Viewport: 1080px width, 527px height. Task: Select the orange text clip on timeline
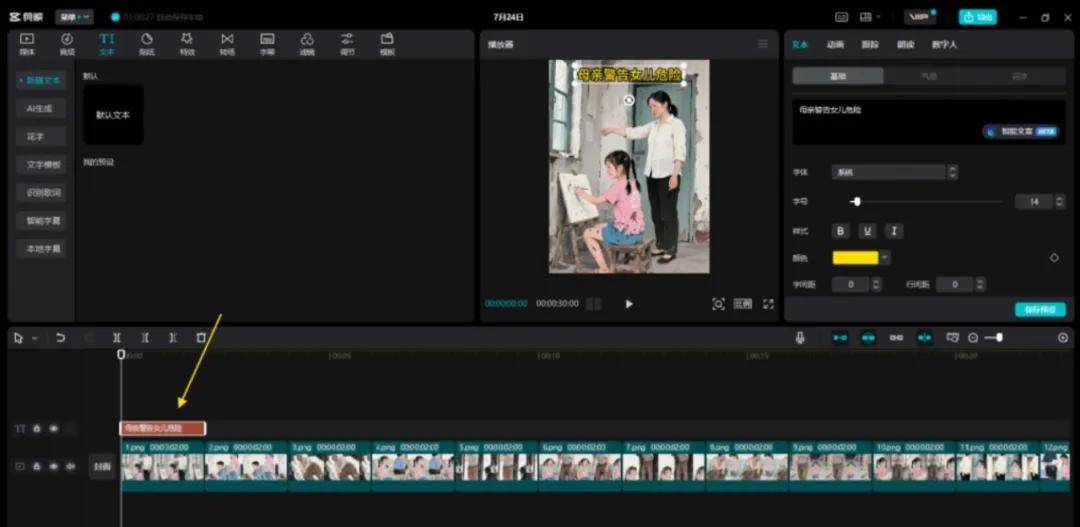coord(163,428)
